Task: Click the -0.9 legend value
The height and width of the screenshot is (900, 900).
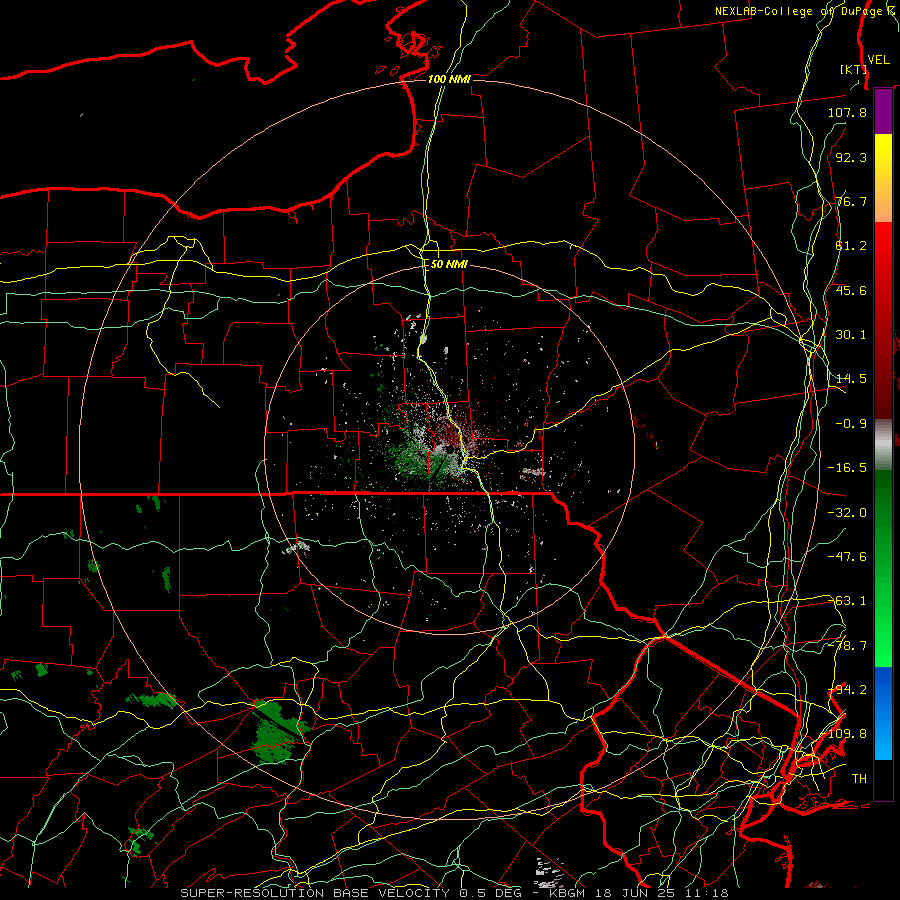Action: point(851,424)
